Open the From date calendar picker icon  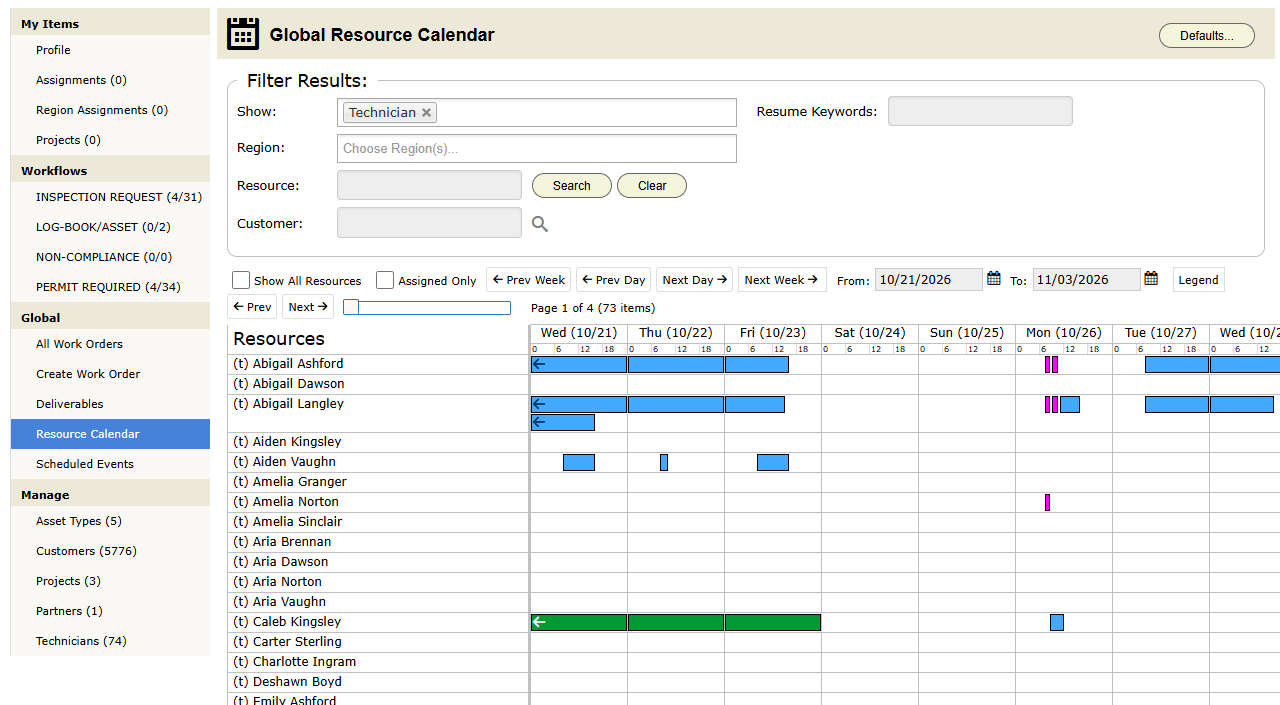point(994,279)
